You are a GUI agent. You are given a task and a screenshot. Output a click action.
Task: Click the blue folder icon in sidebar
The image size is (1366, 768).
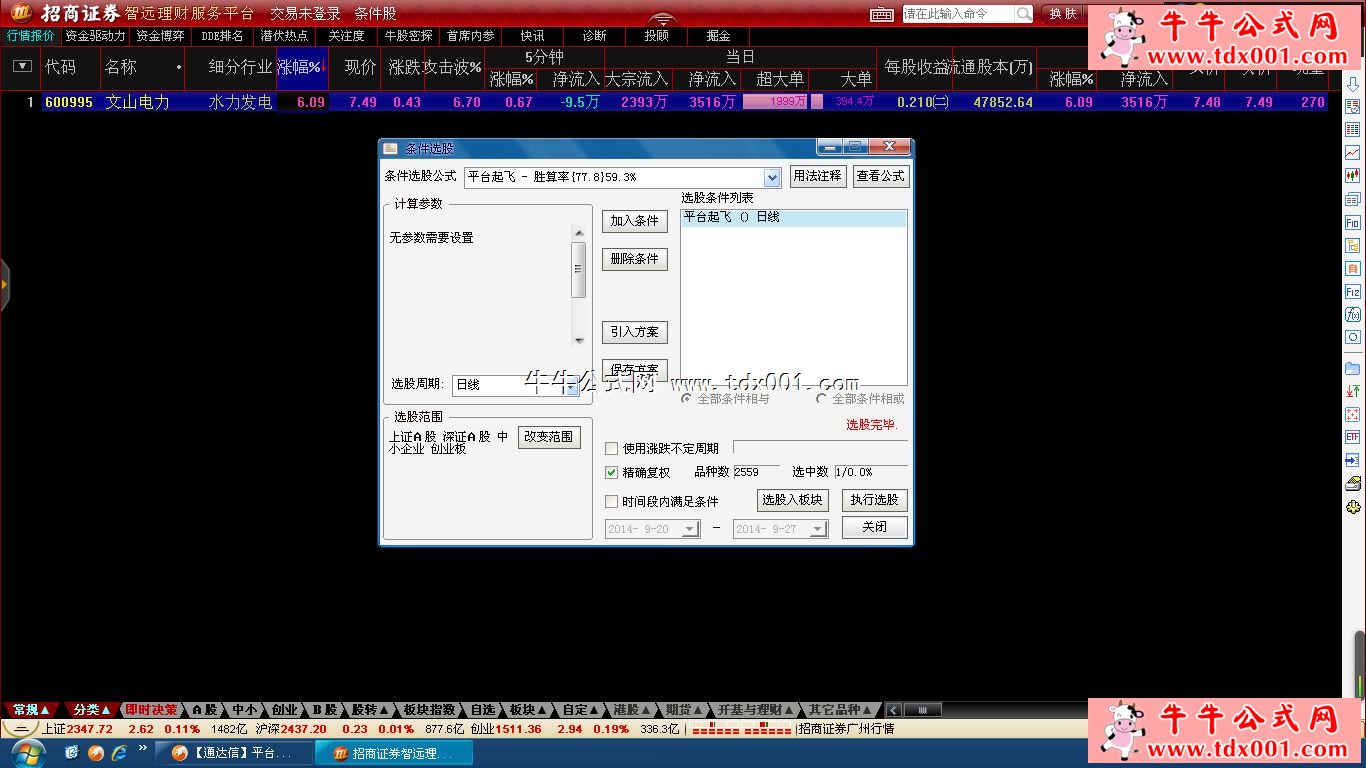pyautogui.click(x=1353, y=368)
